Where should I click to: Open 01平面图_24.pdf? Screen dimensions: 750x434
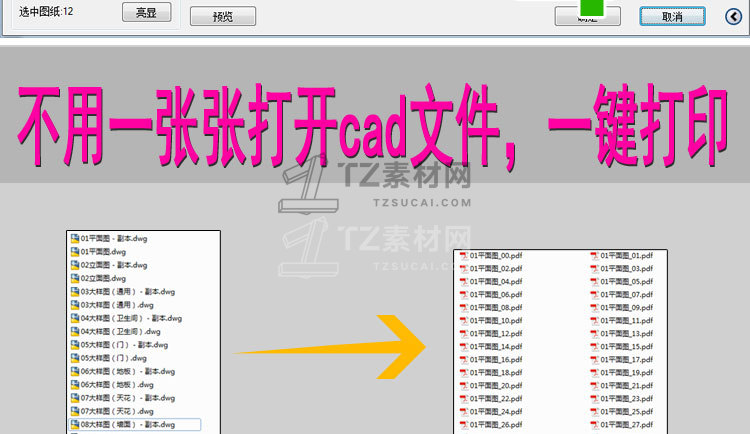491,412
